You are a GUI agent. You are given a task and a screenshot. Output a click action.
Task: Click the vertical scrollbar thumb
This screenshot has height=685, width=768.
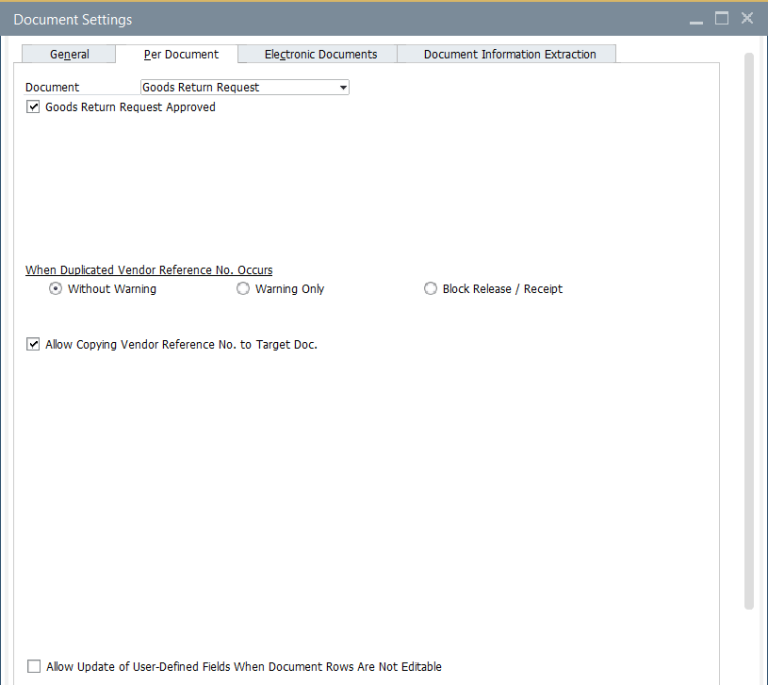tap(749, 330)
